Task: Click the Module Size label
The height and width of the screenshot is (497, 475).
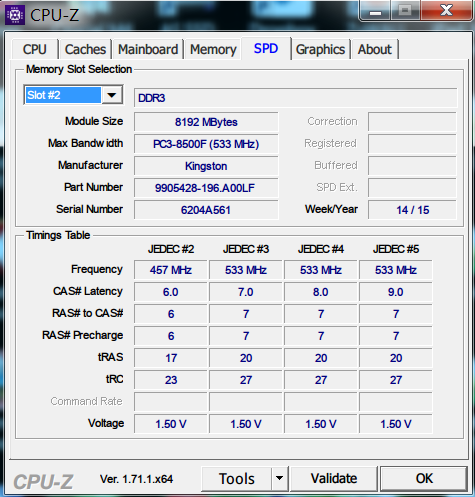Action: pos(94,121)
